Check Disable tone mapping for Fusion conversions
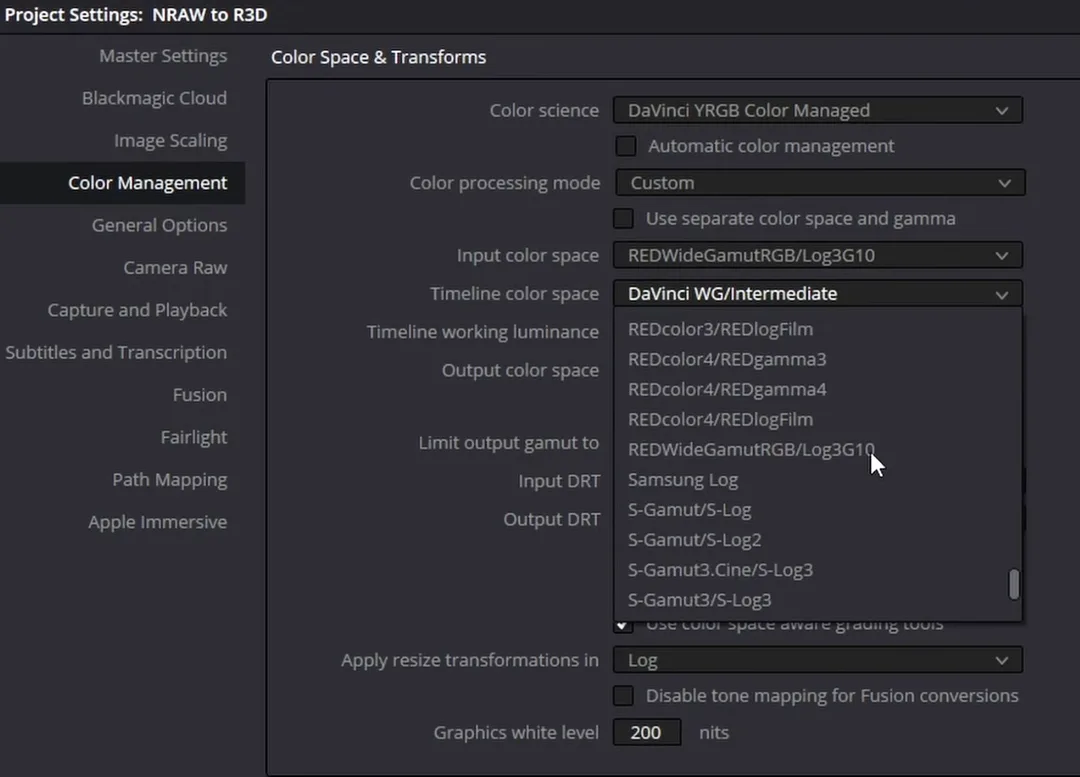This screenshot has width=1080, height=777. [623, 696]
